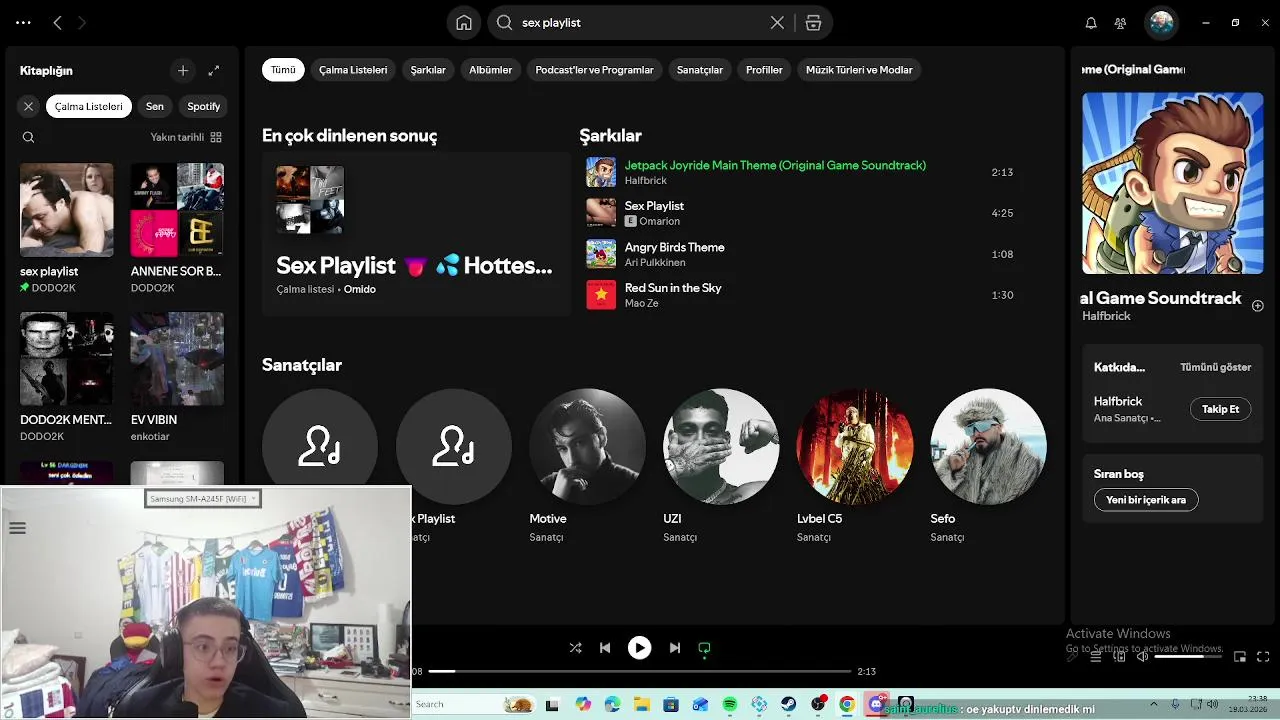Select Müzik Türleri ve Modlar tab
The height and width of the screenshot is (720, 1280).
[x=859, y=70]
